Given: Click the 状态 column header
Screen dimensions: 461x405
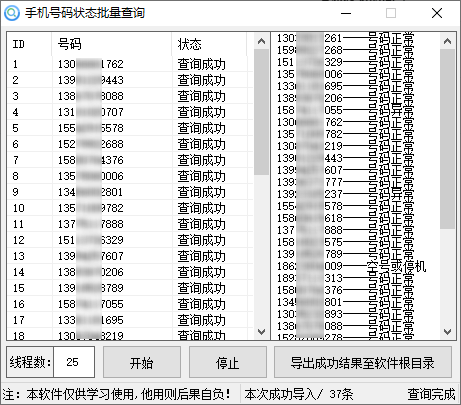Looking at the screenshot, I should (x=209, y=44).
